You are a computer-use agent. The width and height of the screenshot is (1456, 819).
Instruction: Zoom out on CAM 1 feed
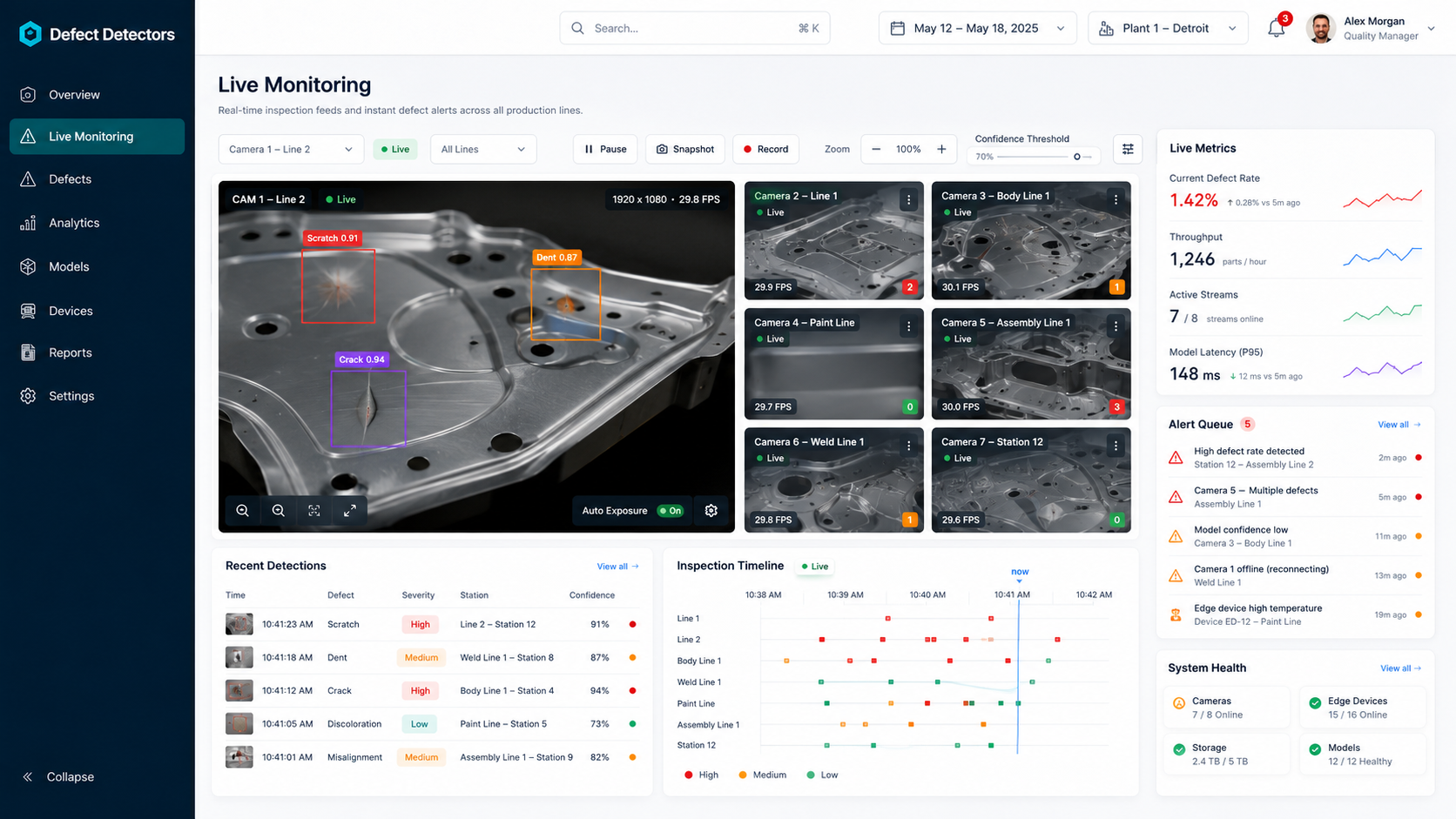(x=279, y=511)
